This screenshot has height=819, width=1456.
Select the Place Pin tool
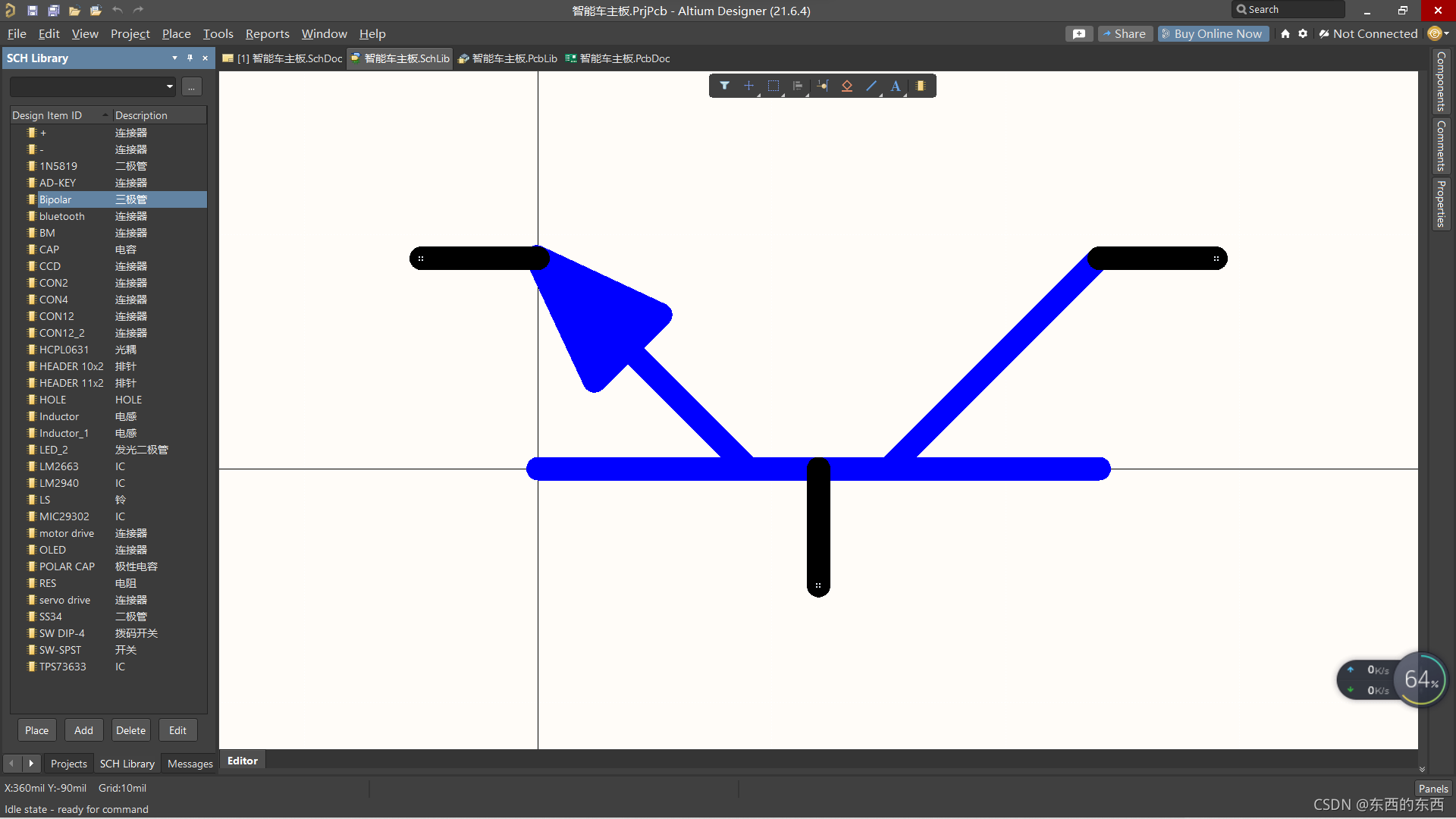point(823,86)
